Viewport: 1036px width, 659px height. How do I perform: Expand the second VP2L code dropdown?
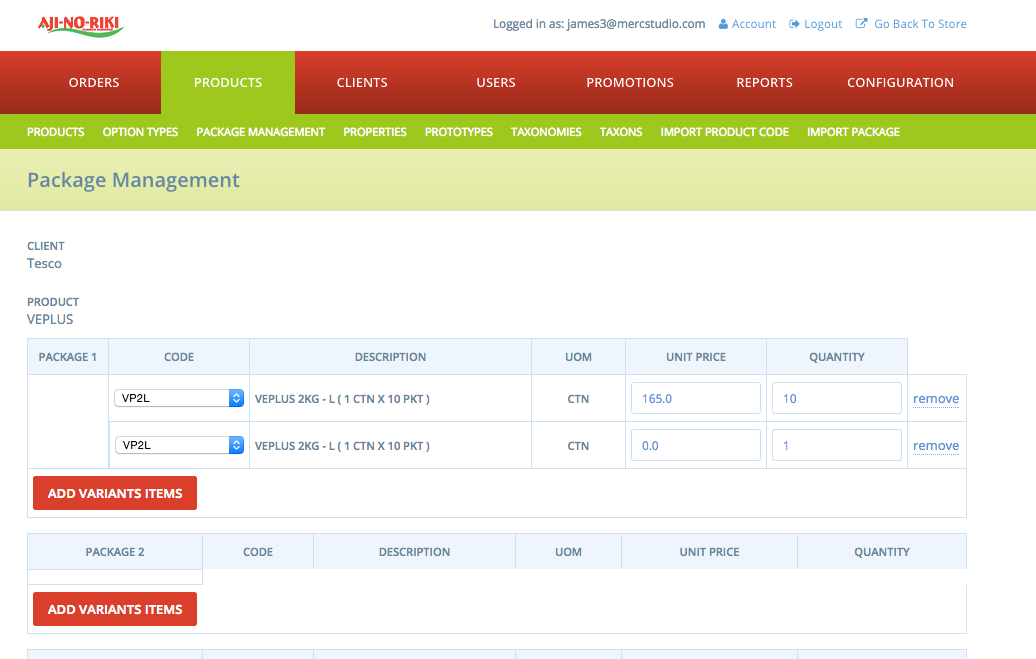click(x=180, y=445)
